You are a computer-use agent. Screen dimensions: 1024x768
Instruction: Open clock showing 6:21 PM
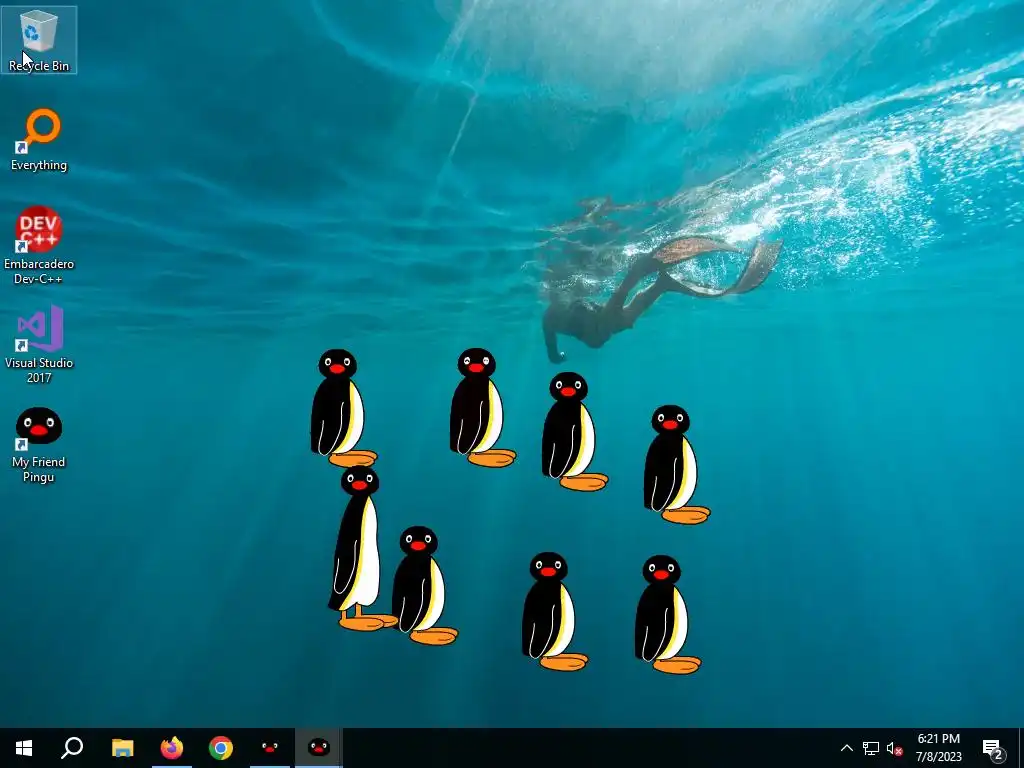coord(938,748)
